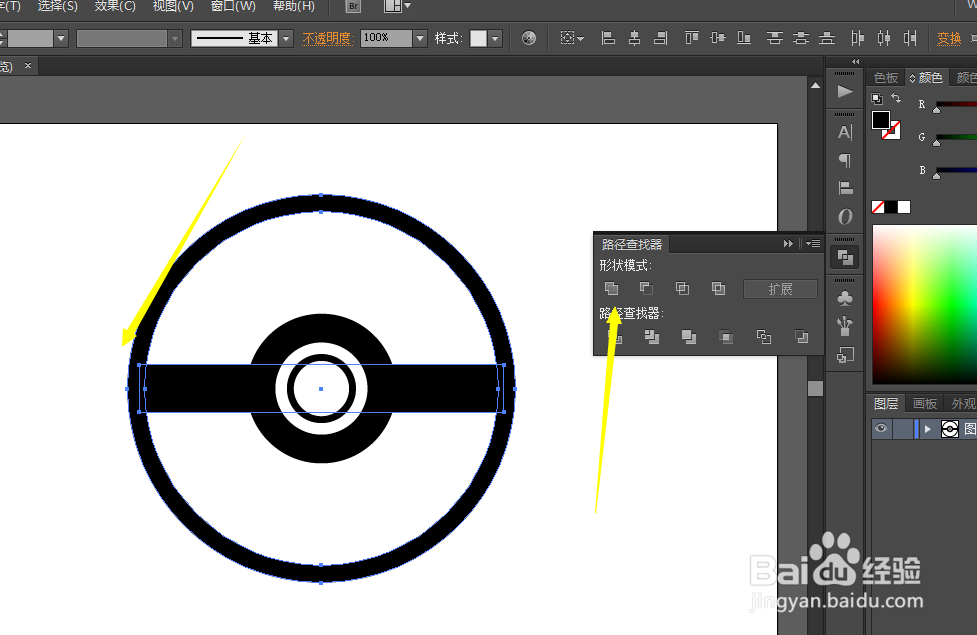977x635 pixels.
Task: Click the swap fill and stroke icon
Action: click(x=896, y=98)
